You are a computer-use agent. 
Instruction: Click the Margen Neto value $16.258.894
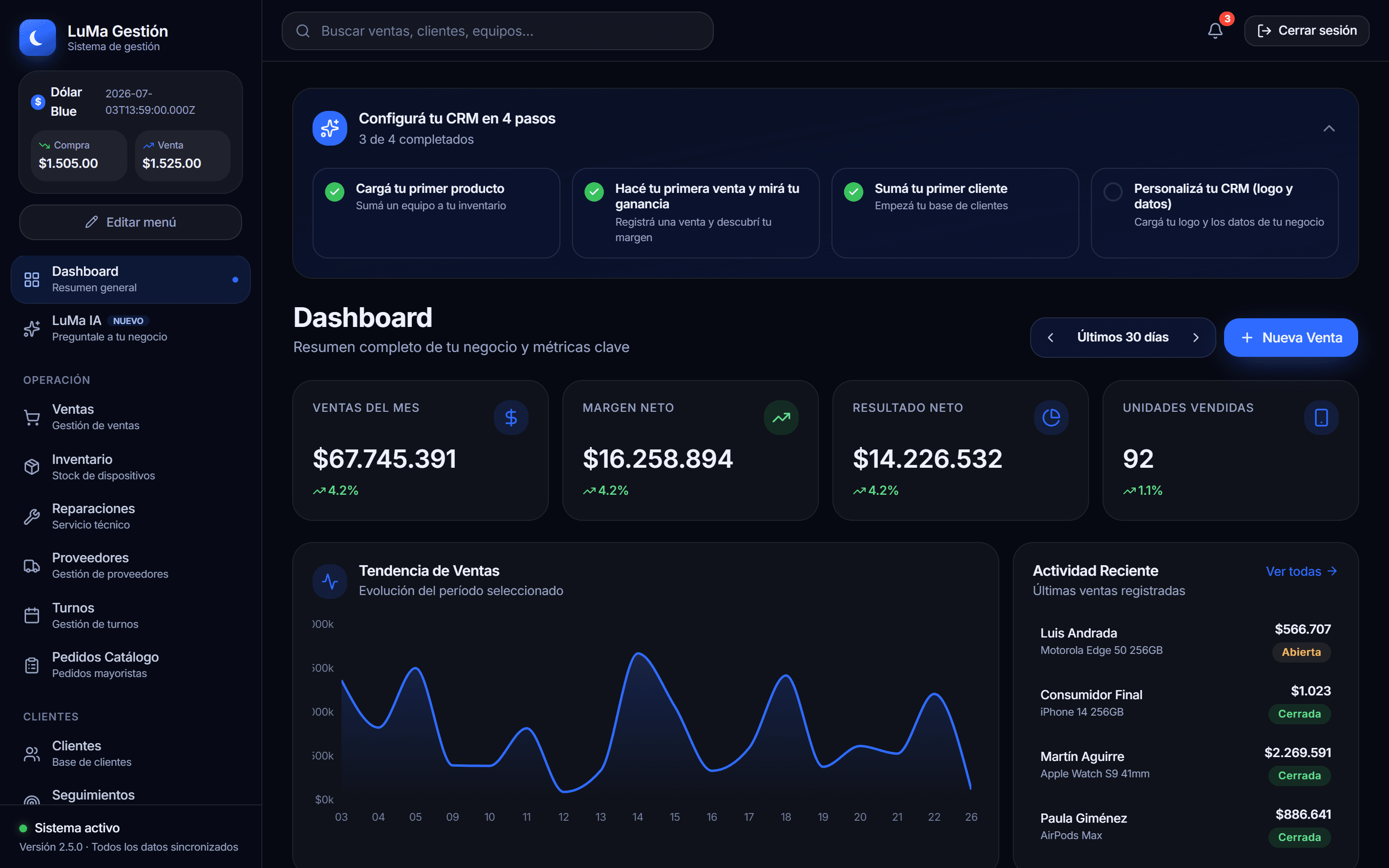(x=658, y=459)
